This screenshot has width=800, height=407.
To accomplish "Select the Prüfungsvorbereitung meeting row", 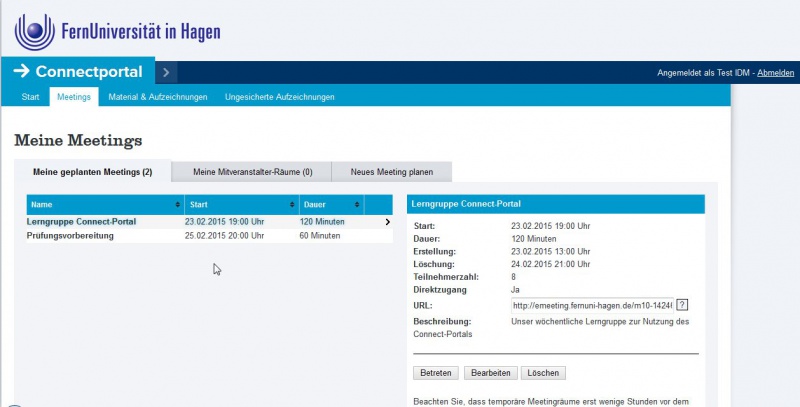I will 210,236.
